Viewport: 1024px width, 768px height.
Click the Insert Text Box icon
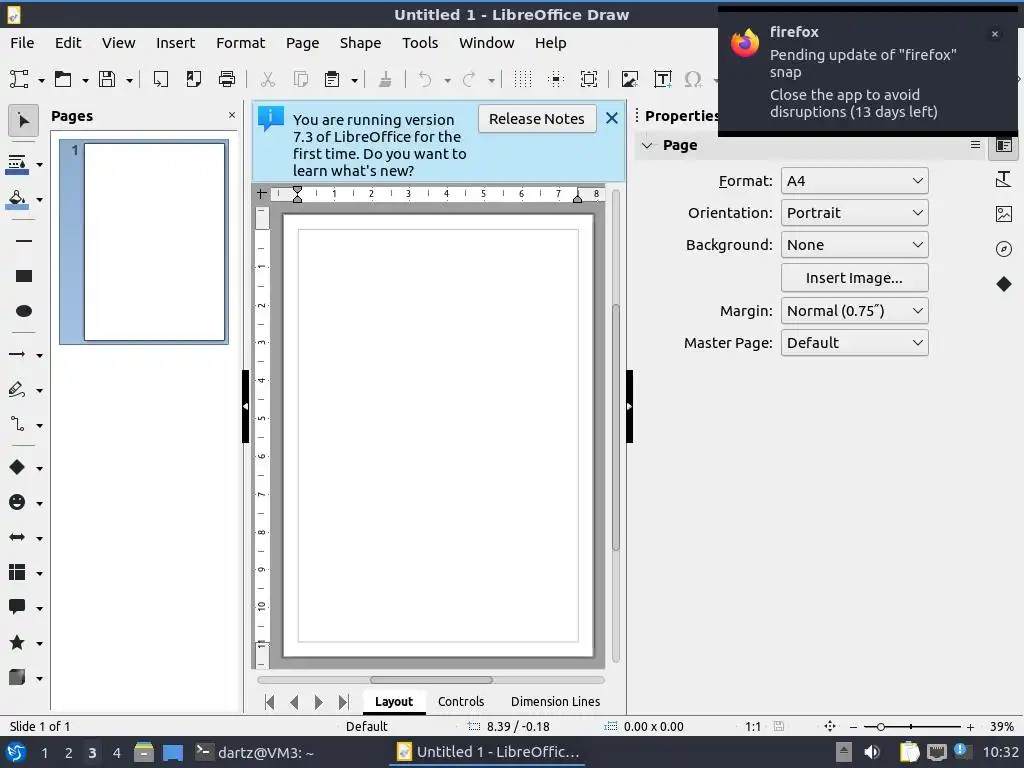click(x=663, y=80)
